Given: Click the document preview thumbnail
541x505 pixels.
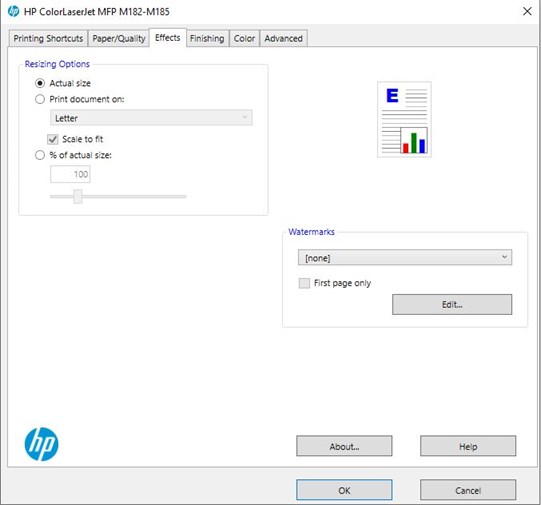Looking at the screenshot, I should pyautogui.click(x=404, y=119).
